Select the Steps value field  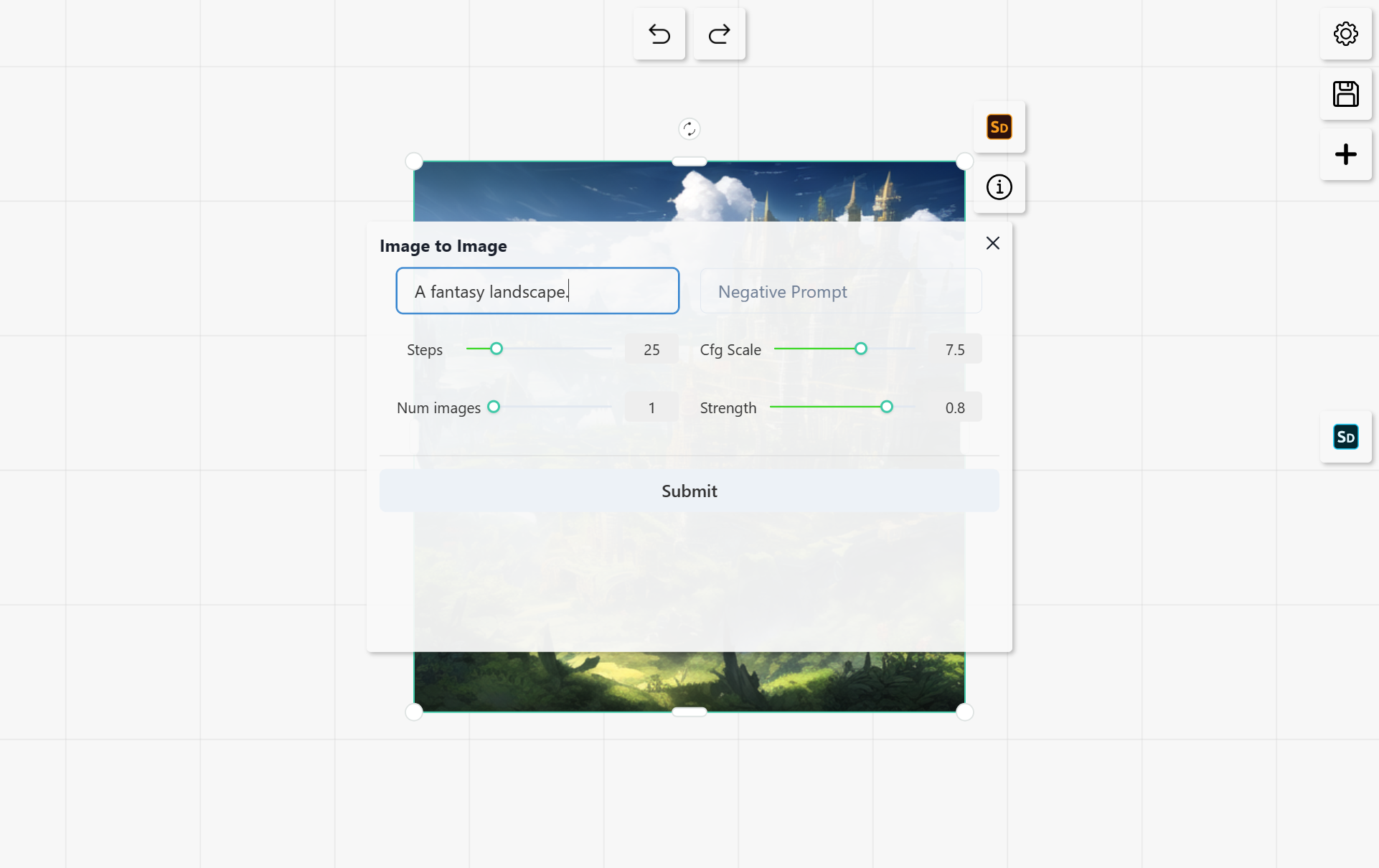point(652,349)
